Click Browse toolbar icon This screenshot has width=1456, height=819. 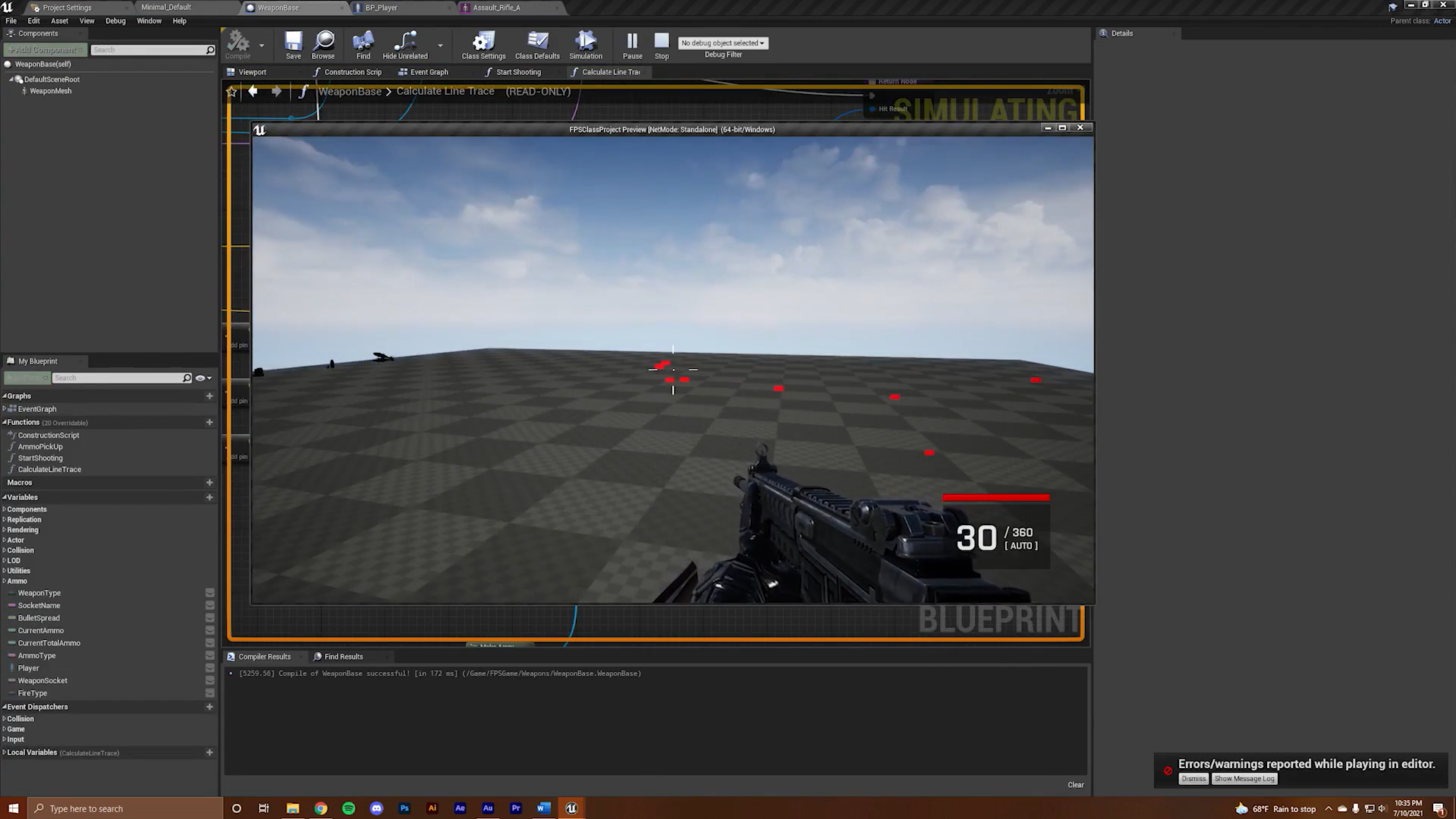click(323, 44)
